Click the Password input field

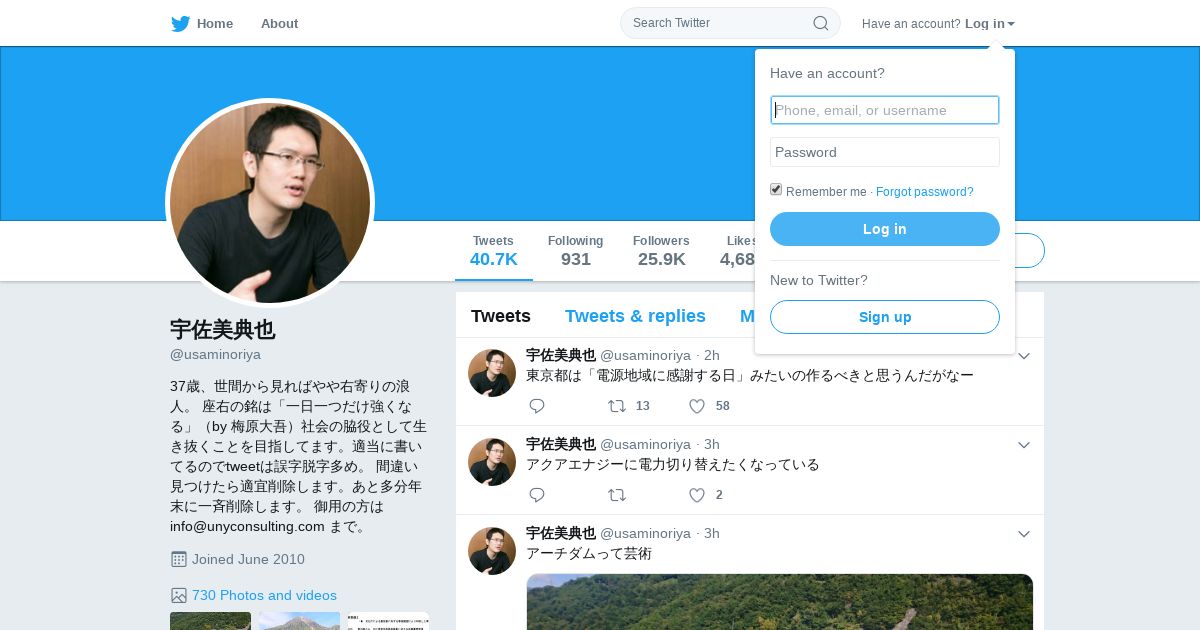pos(885,152)
